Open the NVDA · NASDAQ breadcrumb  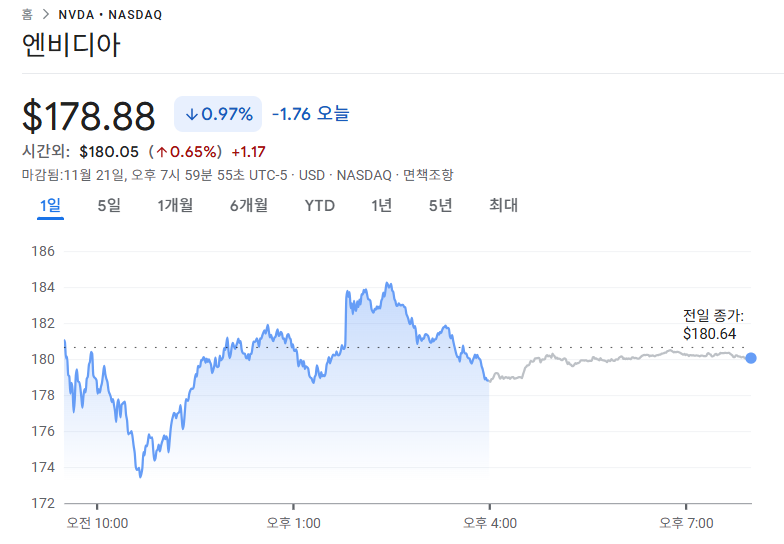(110, 15)
